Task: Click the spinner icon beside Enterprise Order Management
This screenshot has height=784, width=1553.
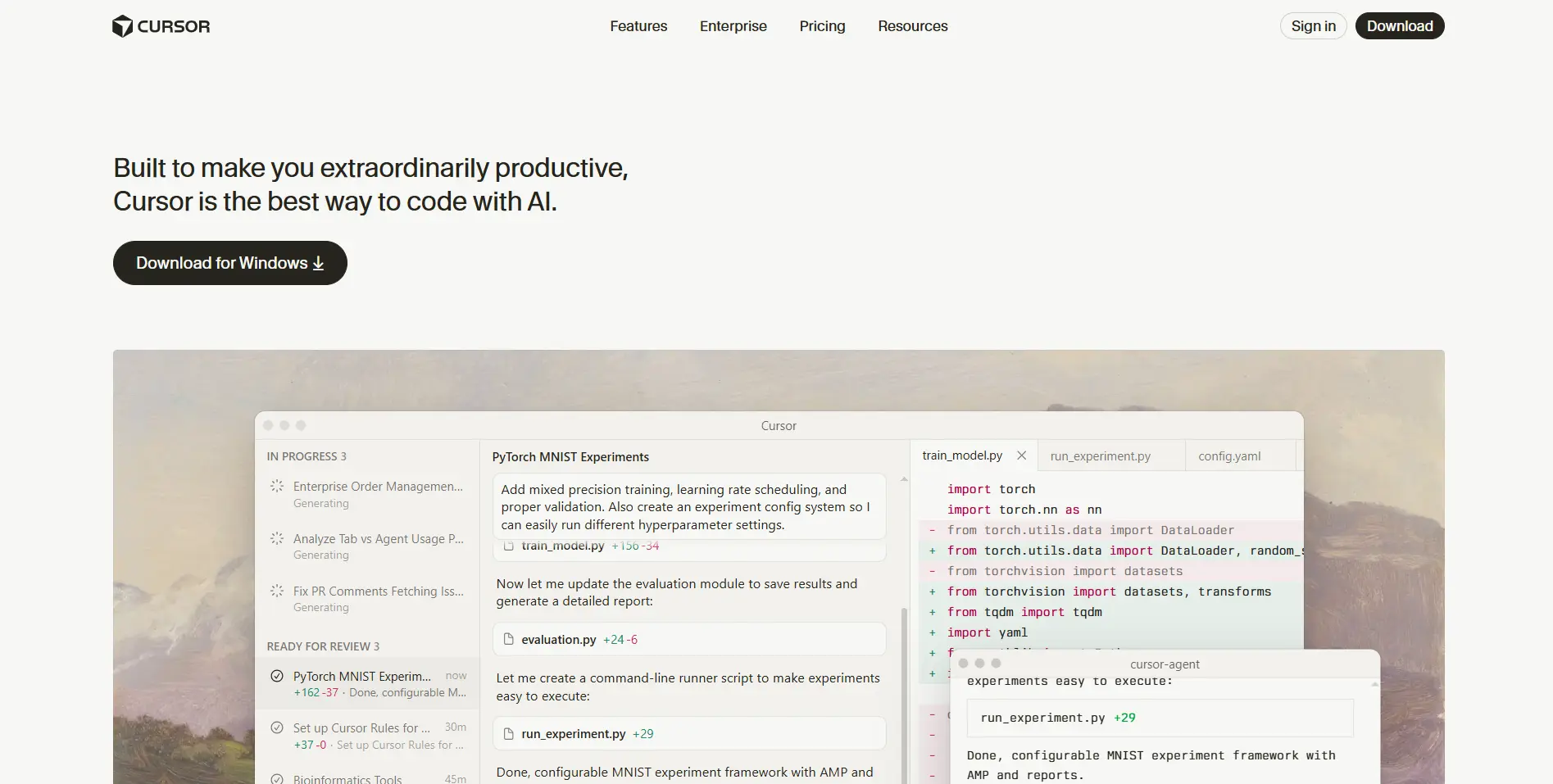Action: pyautogui.click(x=277, y=486)
